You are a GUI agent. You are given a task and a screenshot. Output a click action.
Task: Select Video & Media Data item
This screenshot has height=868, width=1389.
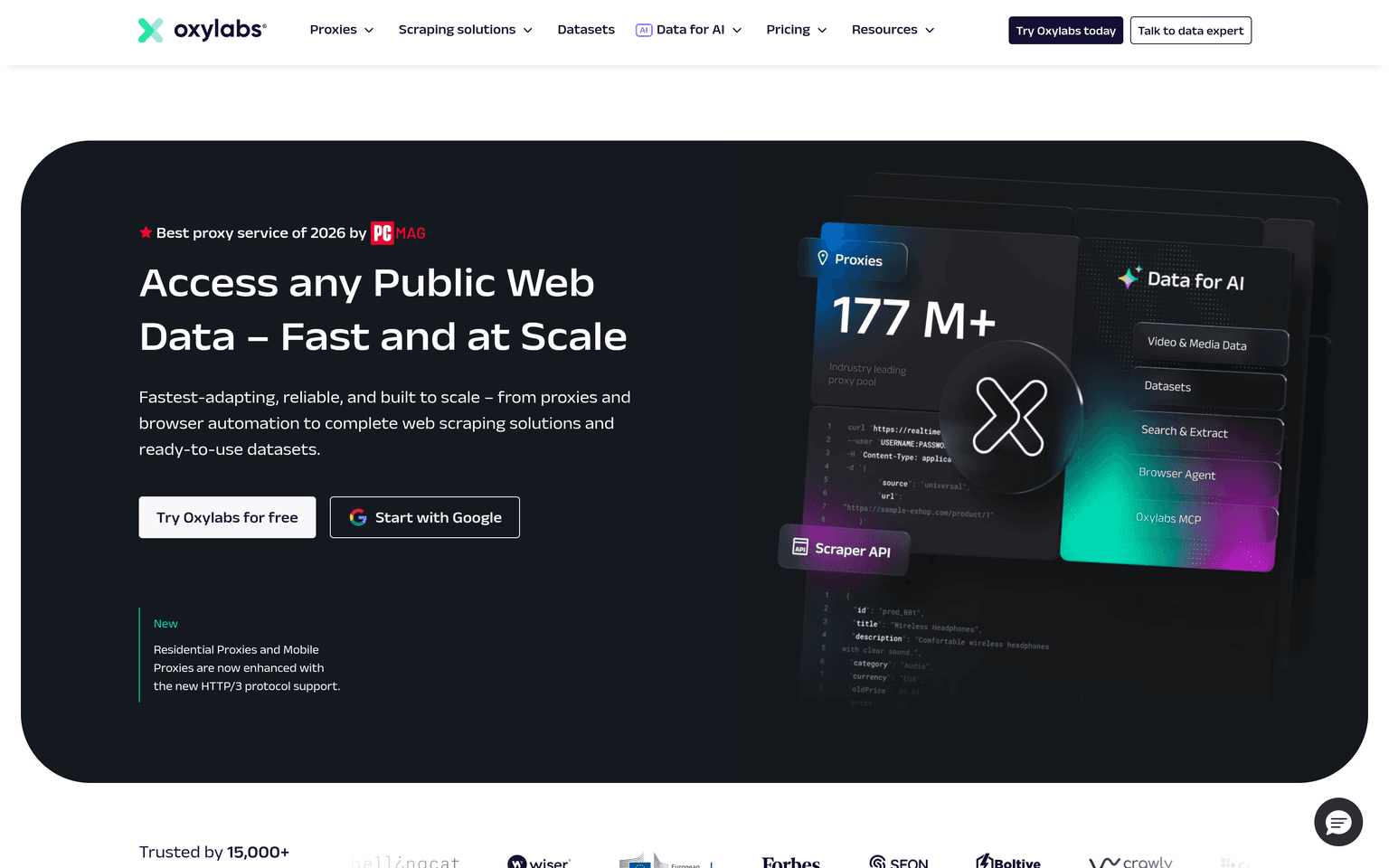point(1210,344)
